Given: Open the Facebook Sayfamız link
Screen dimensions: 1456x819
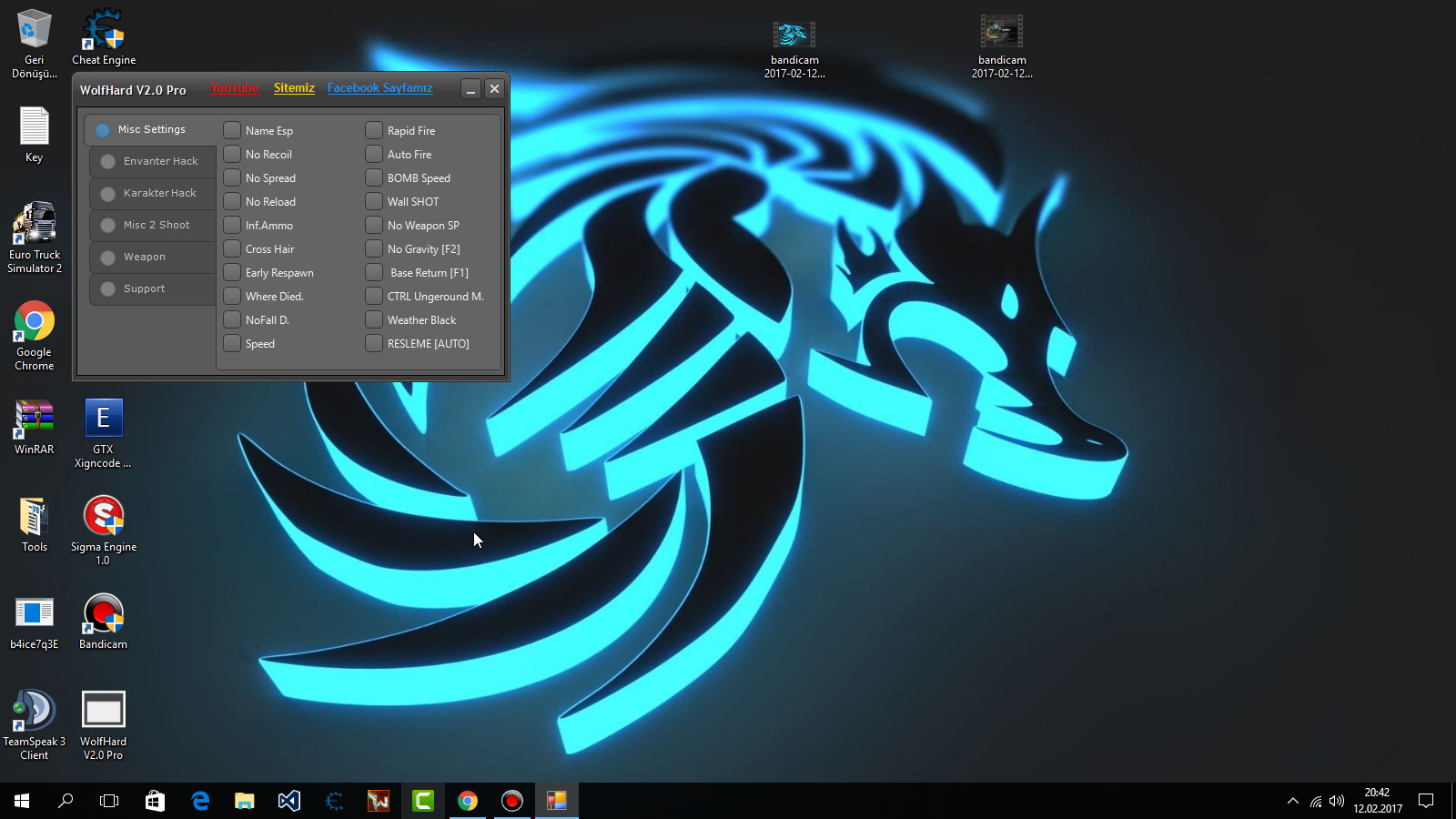Looking at the screenshot, I should [x=380, y=88].
